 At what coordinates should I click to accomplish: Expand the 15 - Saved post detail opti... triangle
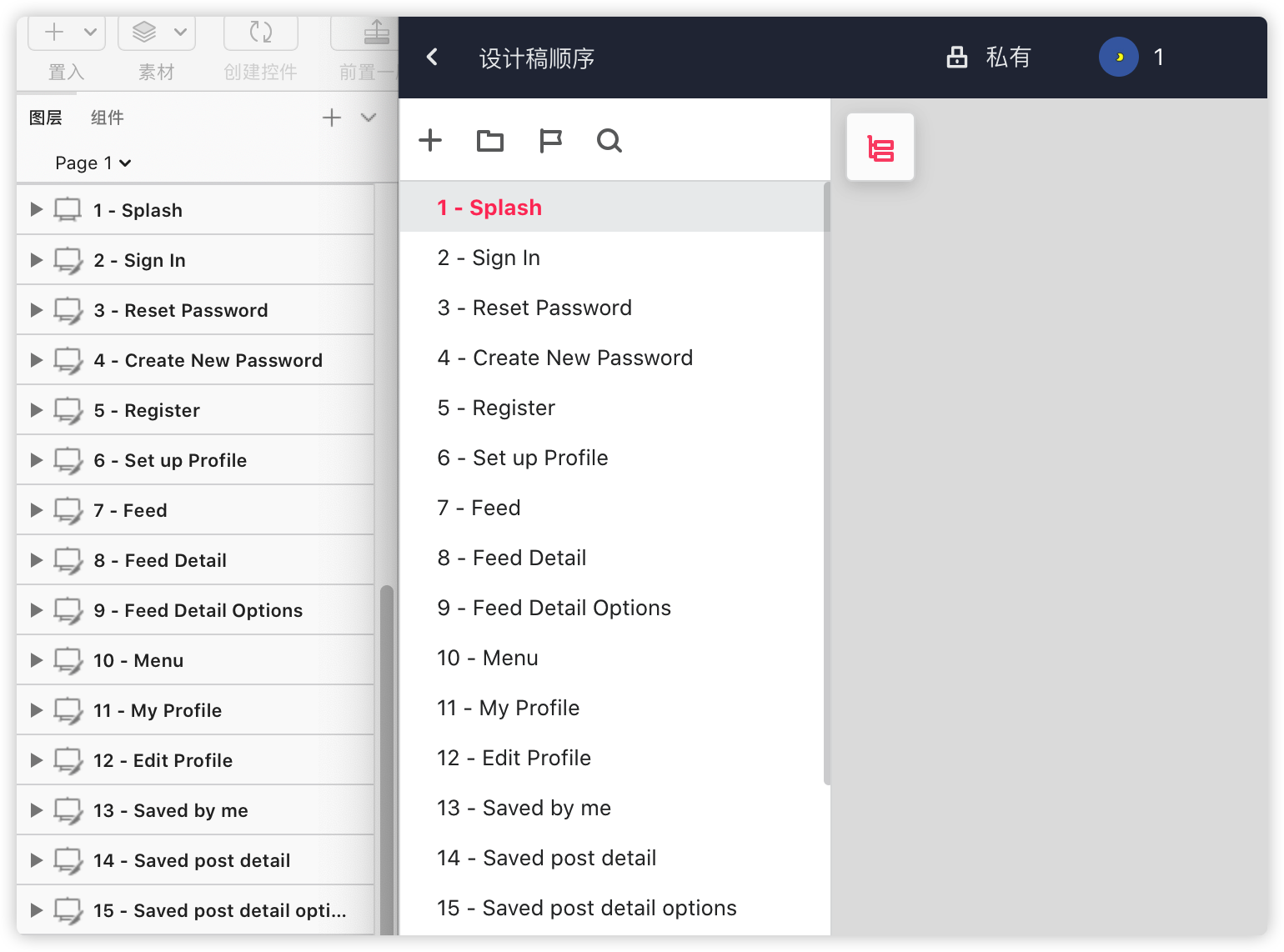36,909
